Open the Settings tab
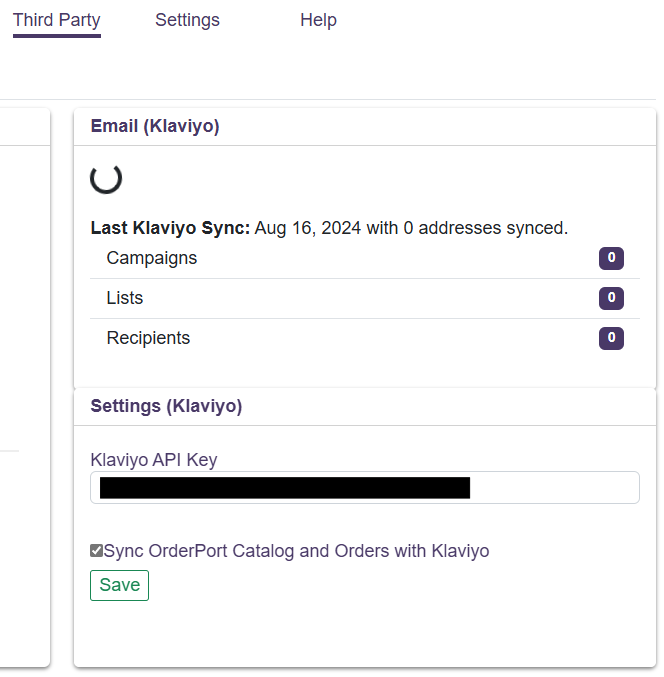Viewport: 664px width, 677px height. tap(187, 20)
